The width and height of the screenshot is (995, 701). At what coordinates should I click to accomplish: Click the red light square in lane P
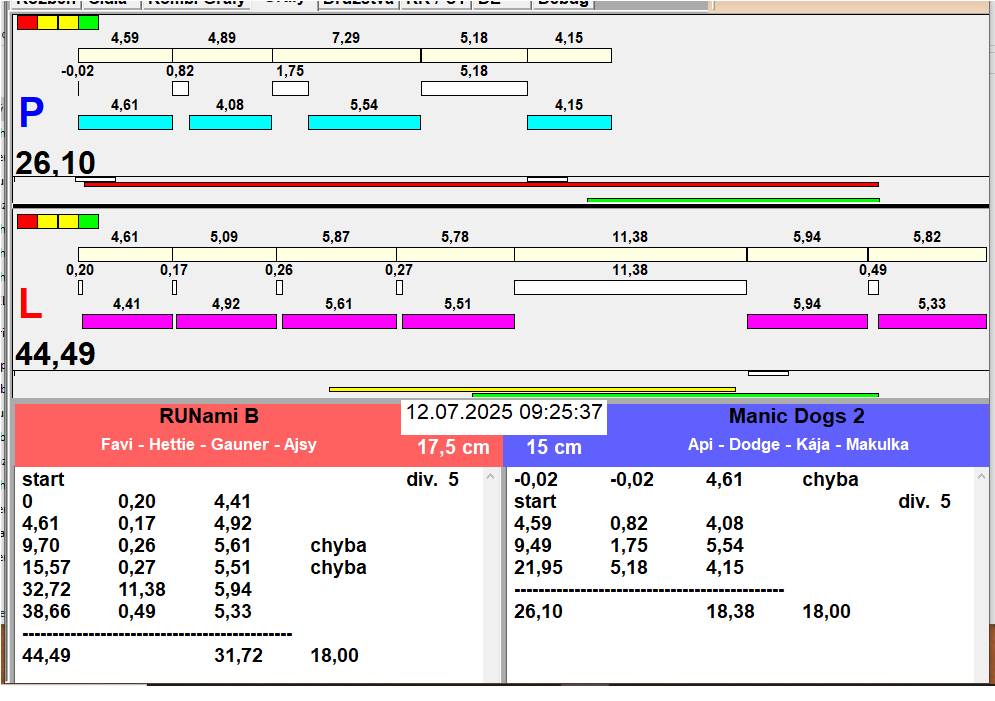27,22
